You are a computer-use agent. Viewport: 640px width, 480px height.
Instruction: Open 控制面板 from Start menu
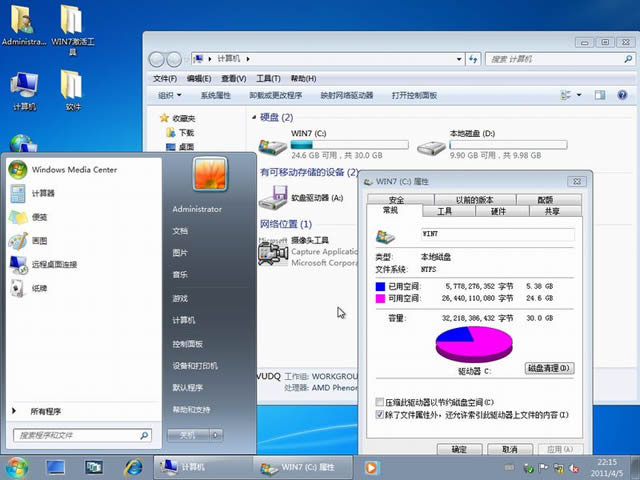point(187,343)
